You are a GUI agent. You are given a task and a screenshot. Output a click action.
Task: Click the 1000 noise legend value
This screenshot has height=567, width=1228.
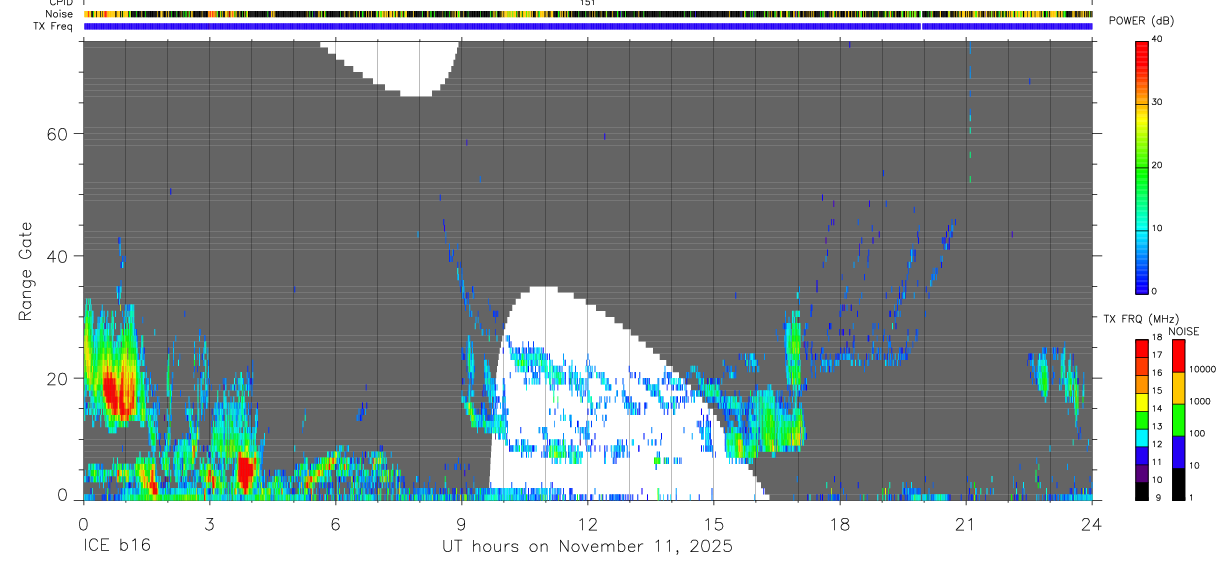tap(1199, 401)
